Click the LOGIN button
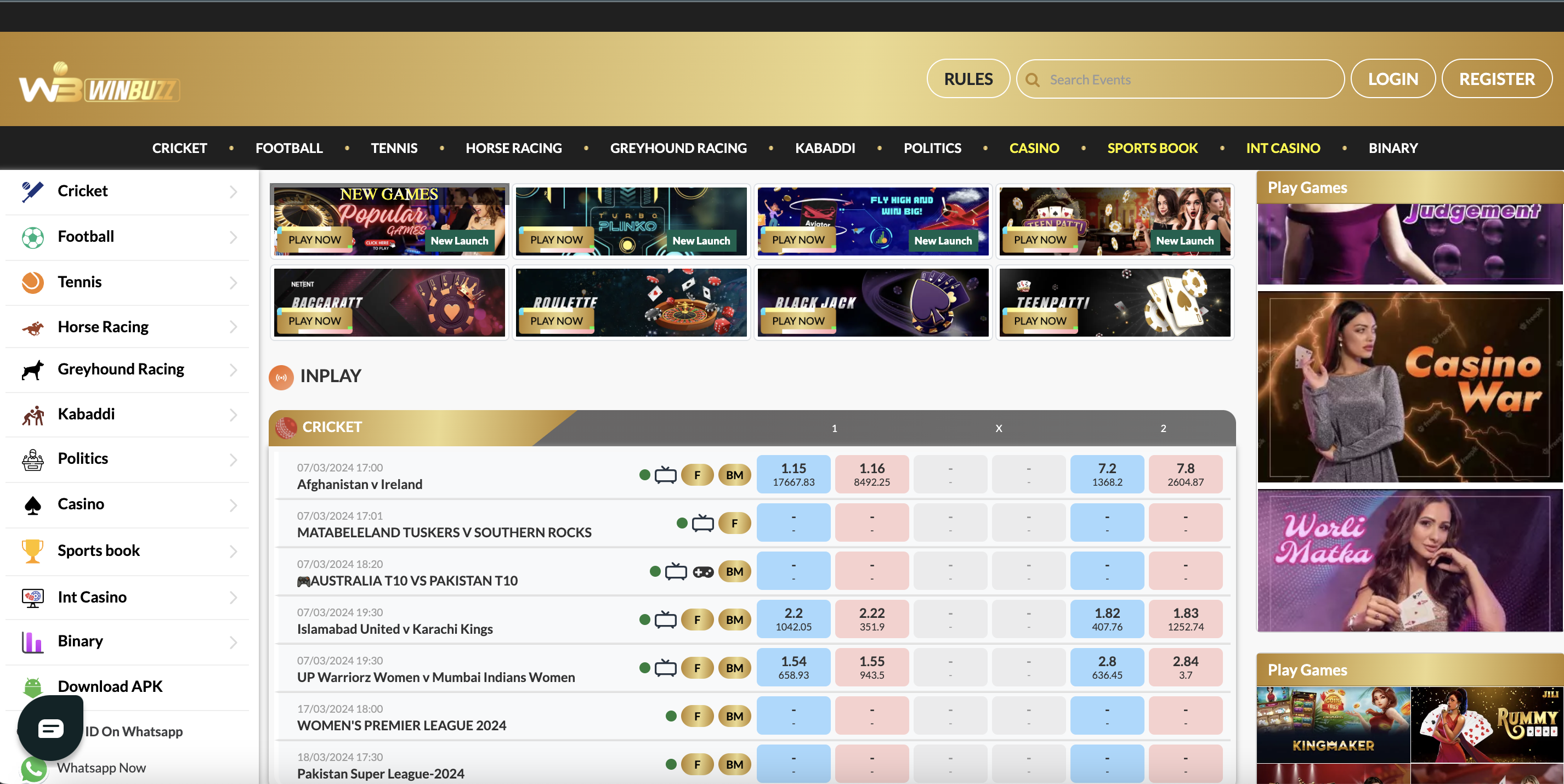Viewport: 1564px width, 784px height. [1393, 79]
